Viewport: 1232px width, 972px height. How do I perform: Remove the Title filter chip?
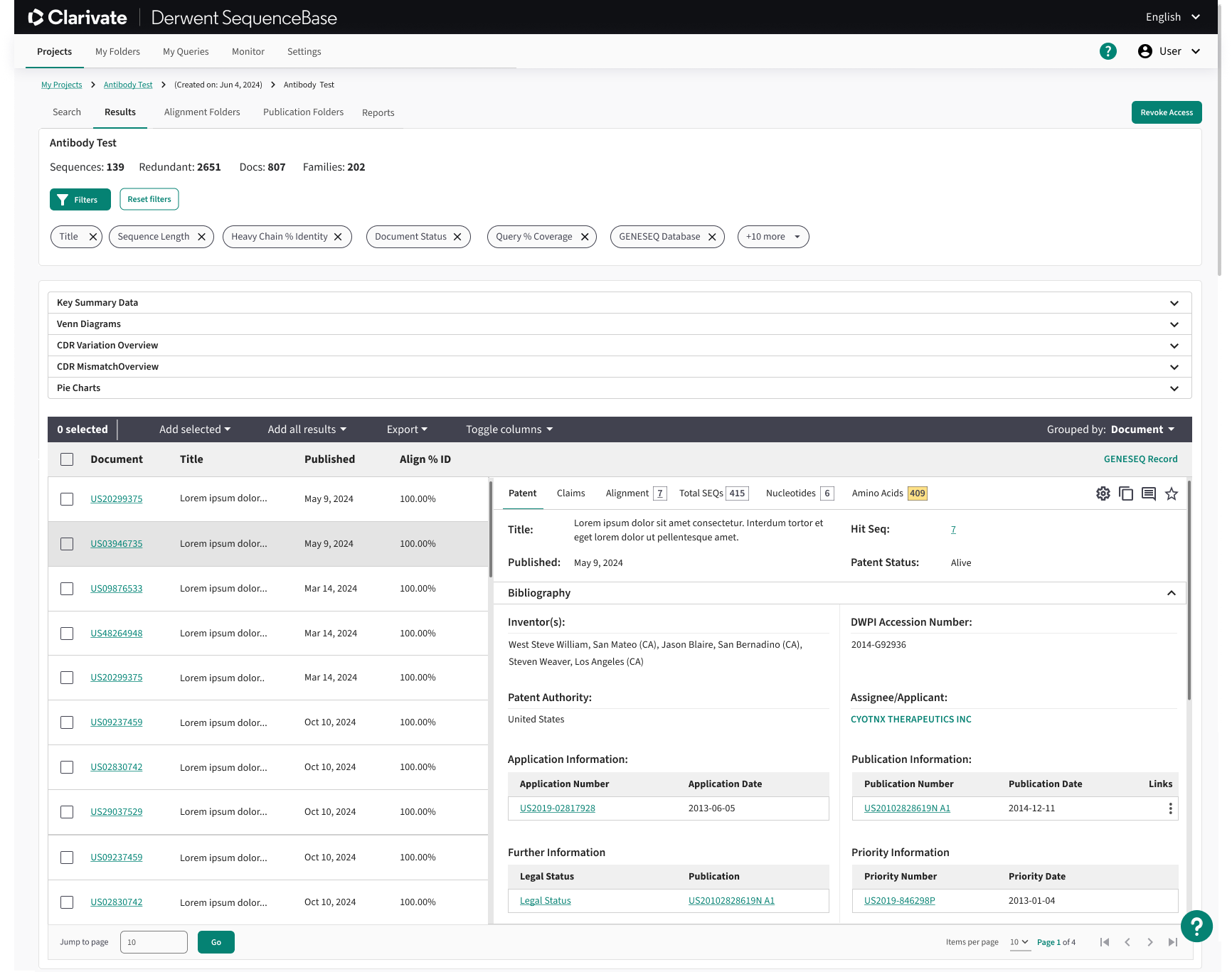(93, 237)
